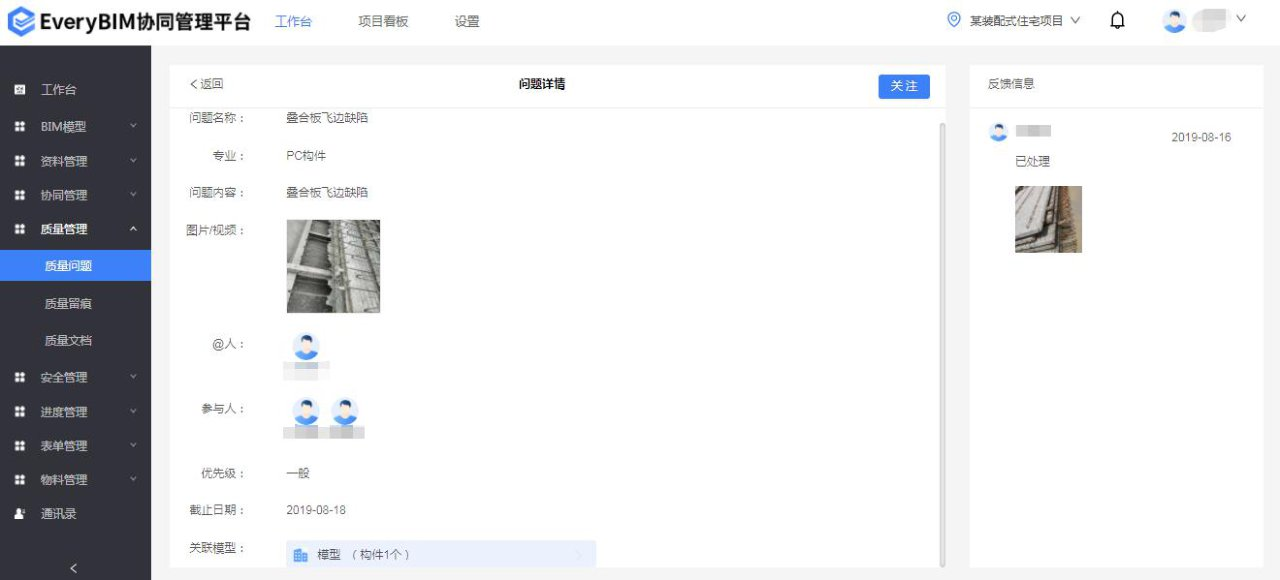Click the 资料管理 sidebar icon

19,161
